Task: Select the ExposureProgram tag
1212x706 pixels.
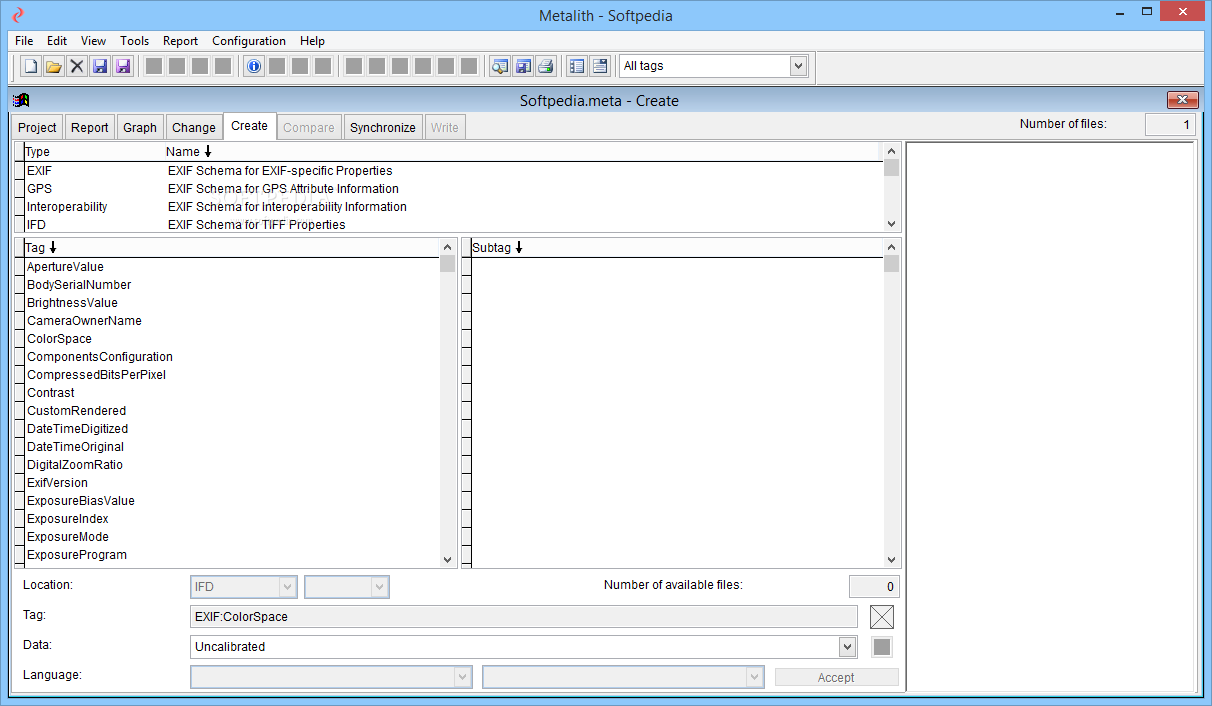Action: (x=232, y=555)
